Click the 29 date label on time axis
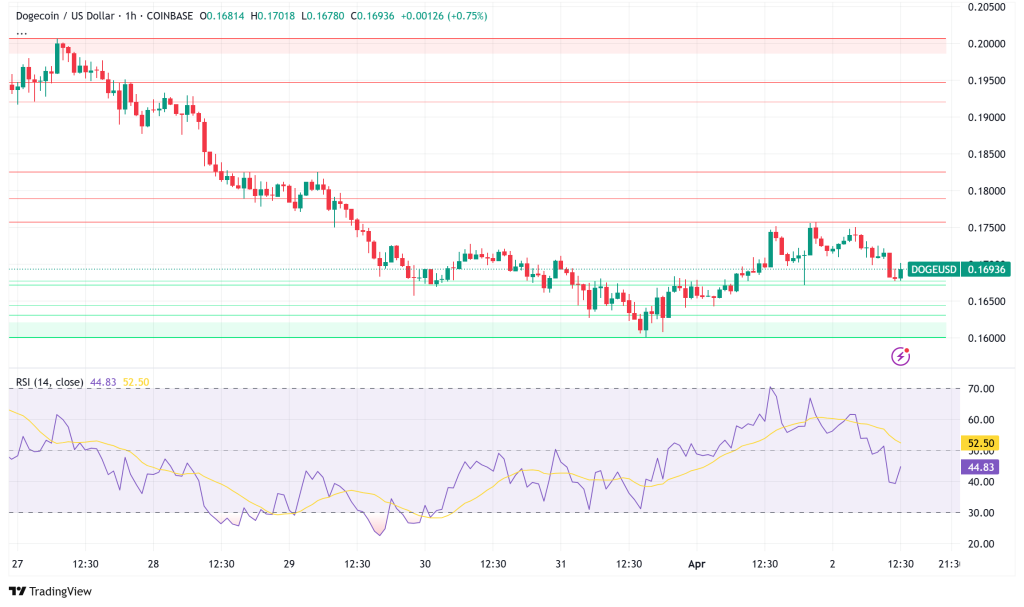 point(289,564)
